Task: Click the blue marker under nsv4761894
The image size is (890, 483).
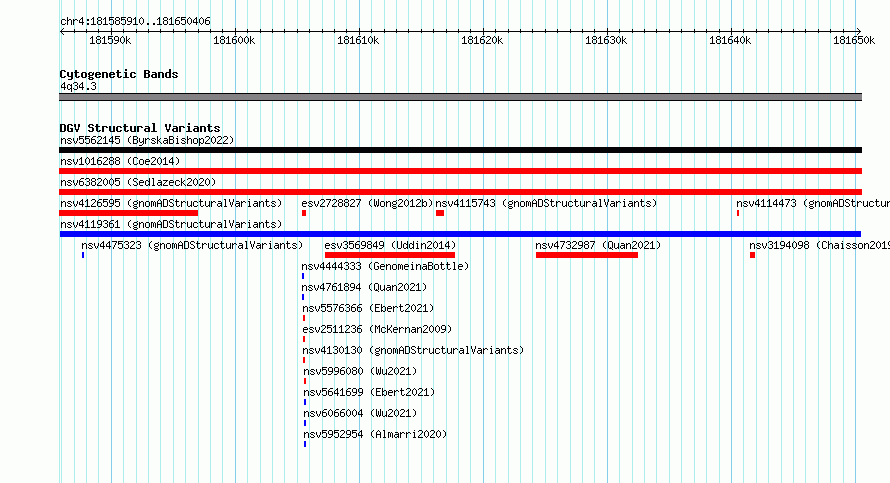Action: click(303, 297)
